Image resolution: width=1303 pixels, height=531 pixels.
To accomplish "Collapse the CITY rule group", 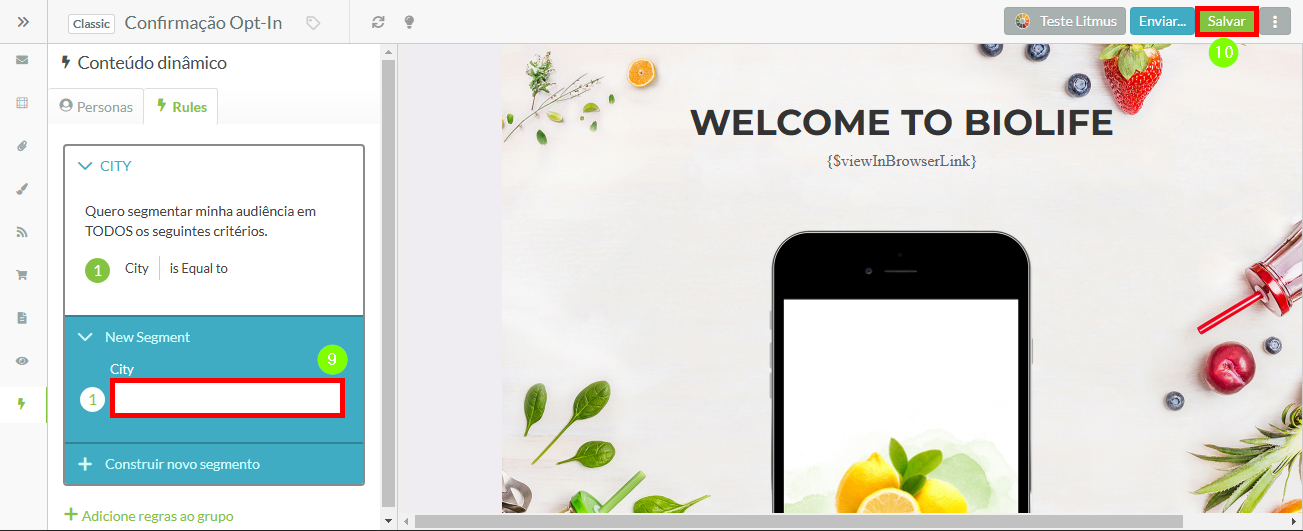I will (86, 166).
